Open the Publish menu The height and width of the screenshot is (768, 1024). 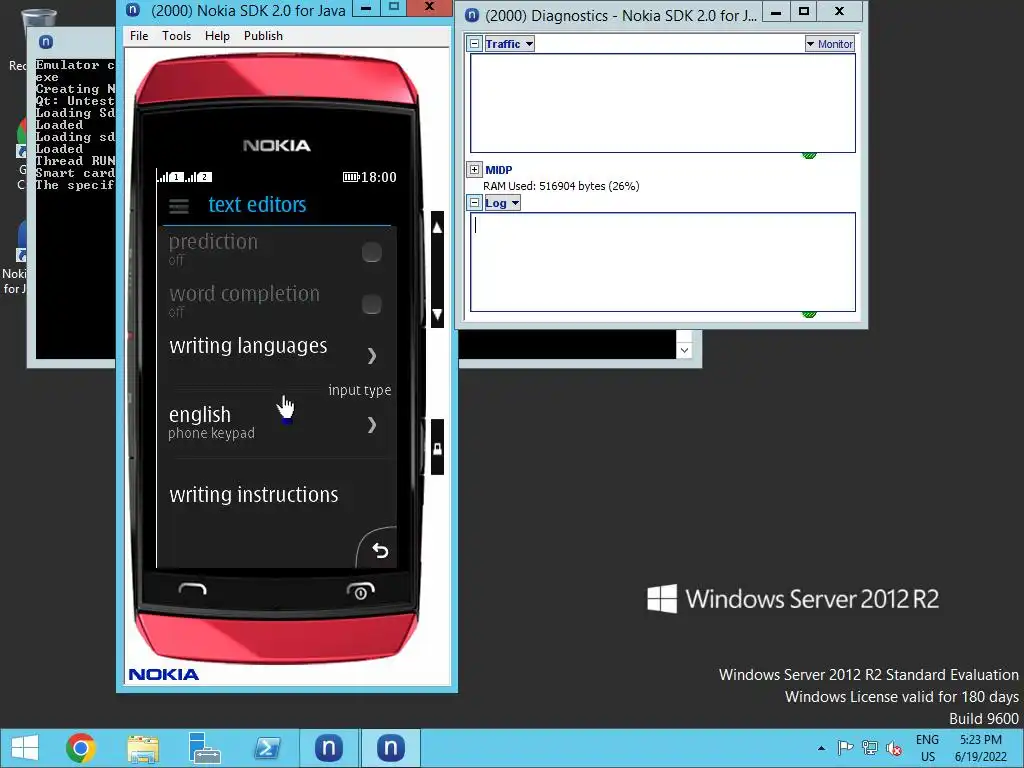(263, 36)
